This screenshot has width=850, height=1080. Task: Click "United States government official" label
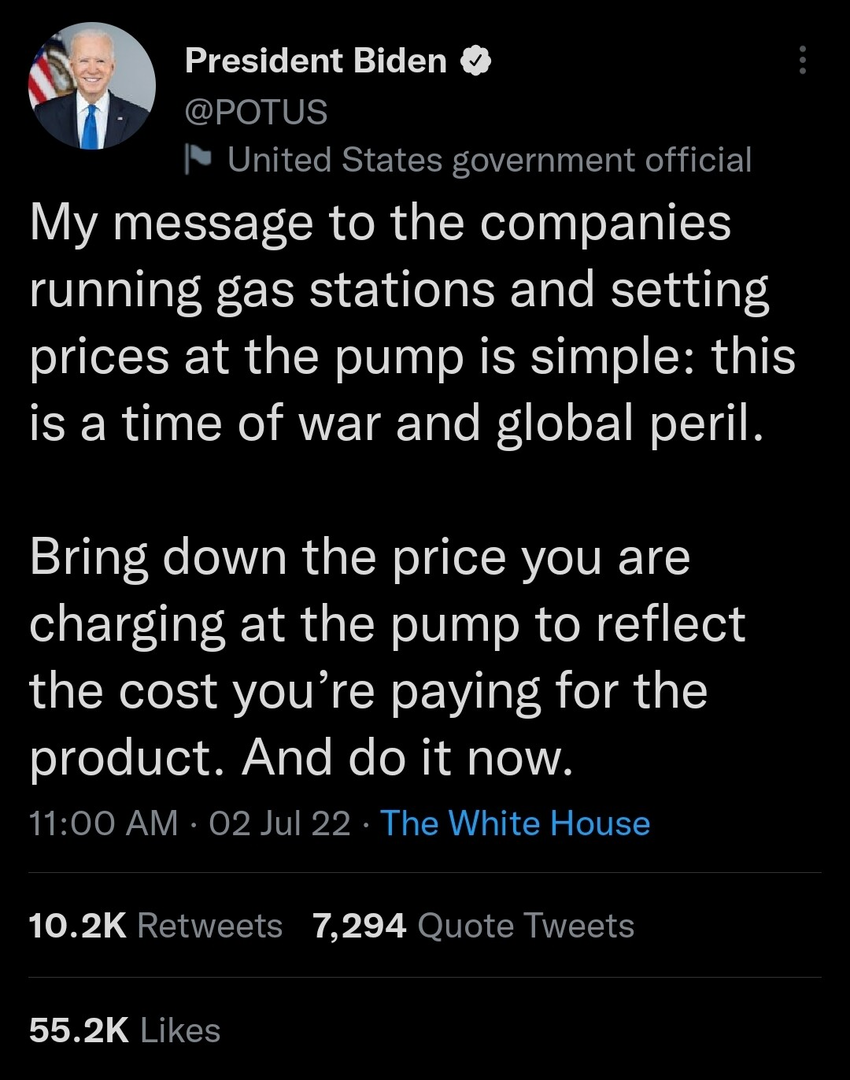point(489,159)
